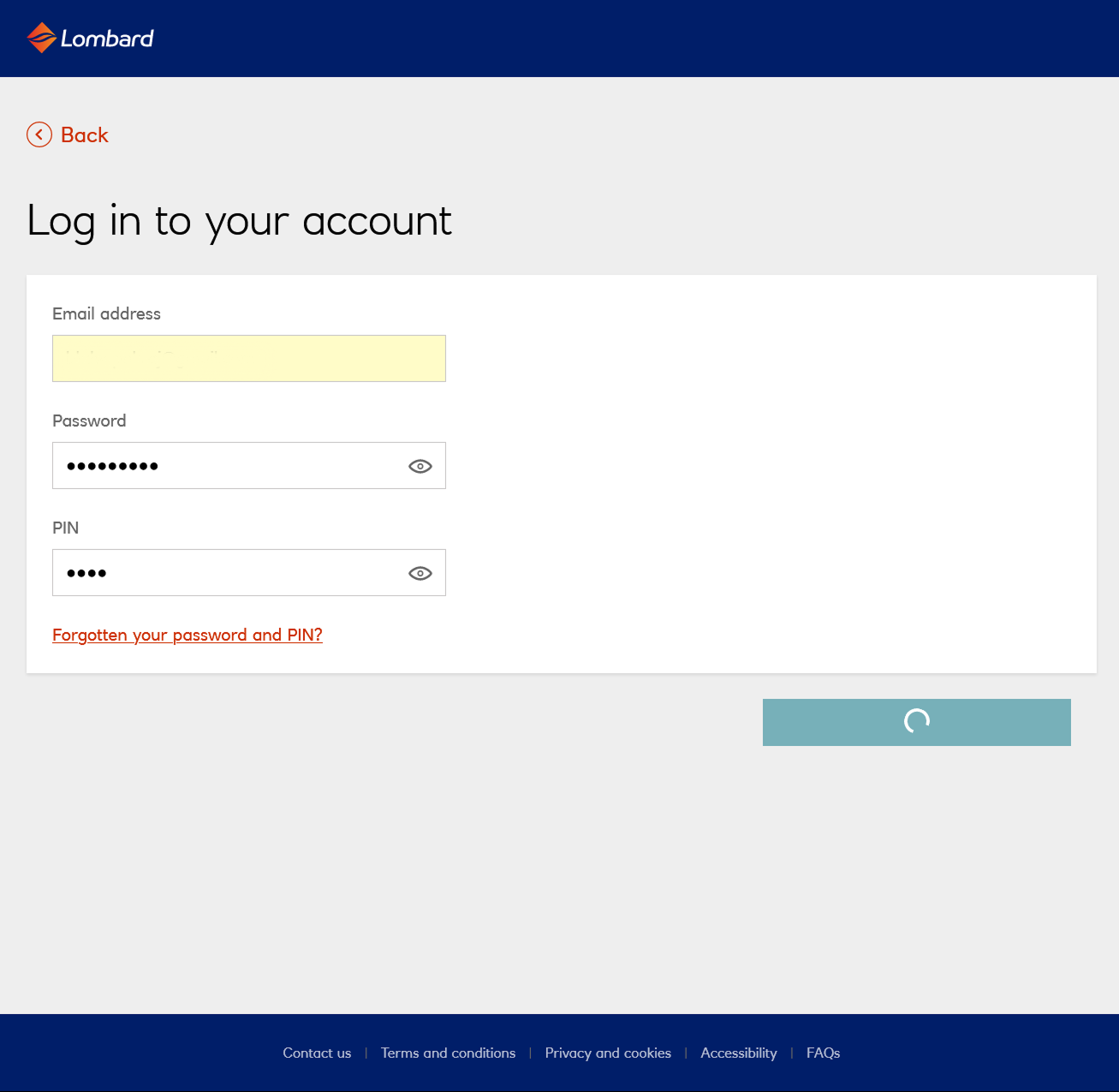Click the 'Email address' field label
1119x1092 pixels.
point(106,313)
